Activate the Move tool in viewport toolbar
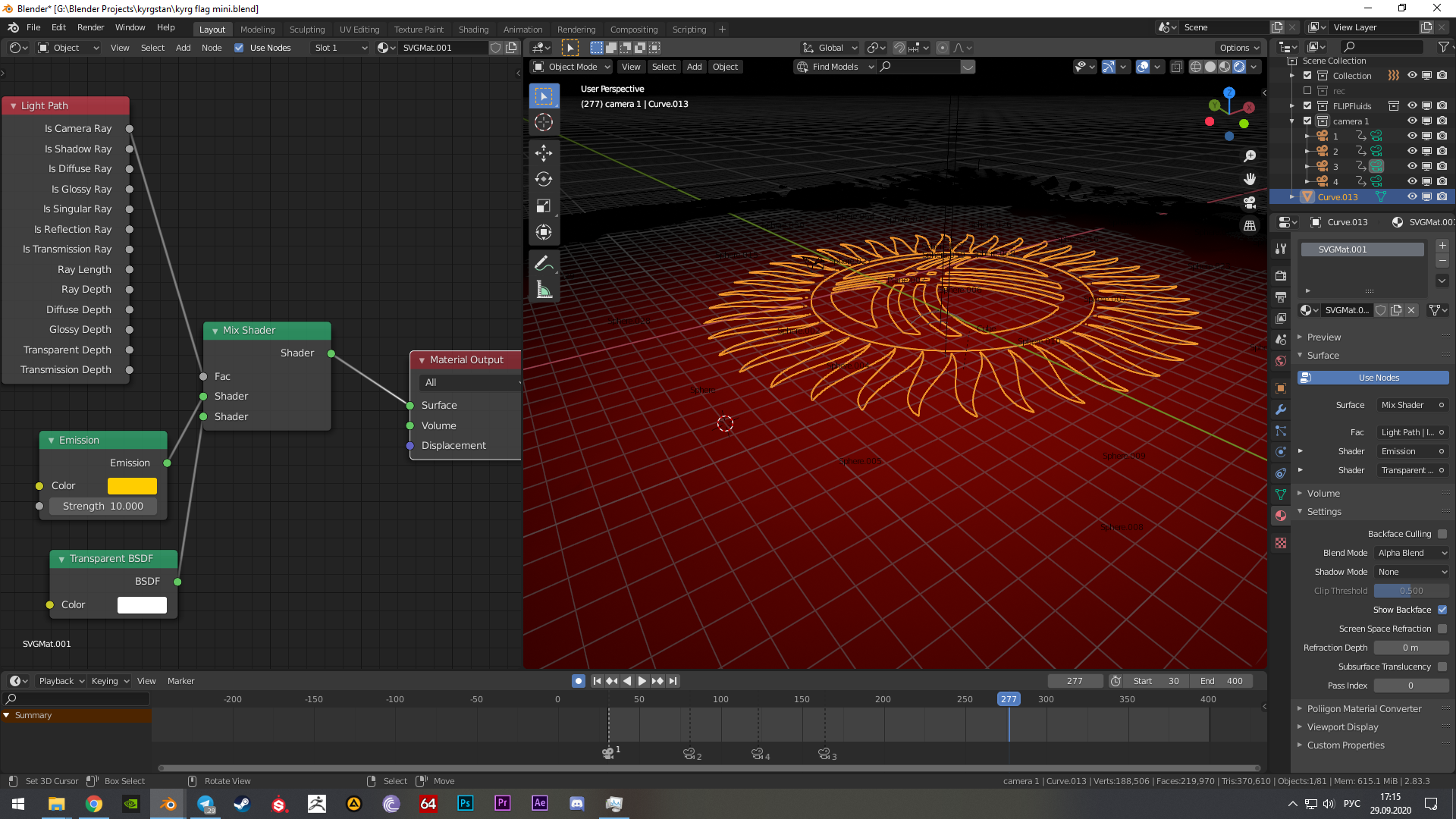 [544, 153]
